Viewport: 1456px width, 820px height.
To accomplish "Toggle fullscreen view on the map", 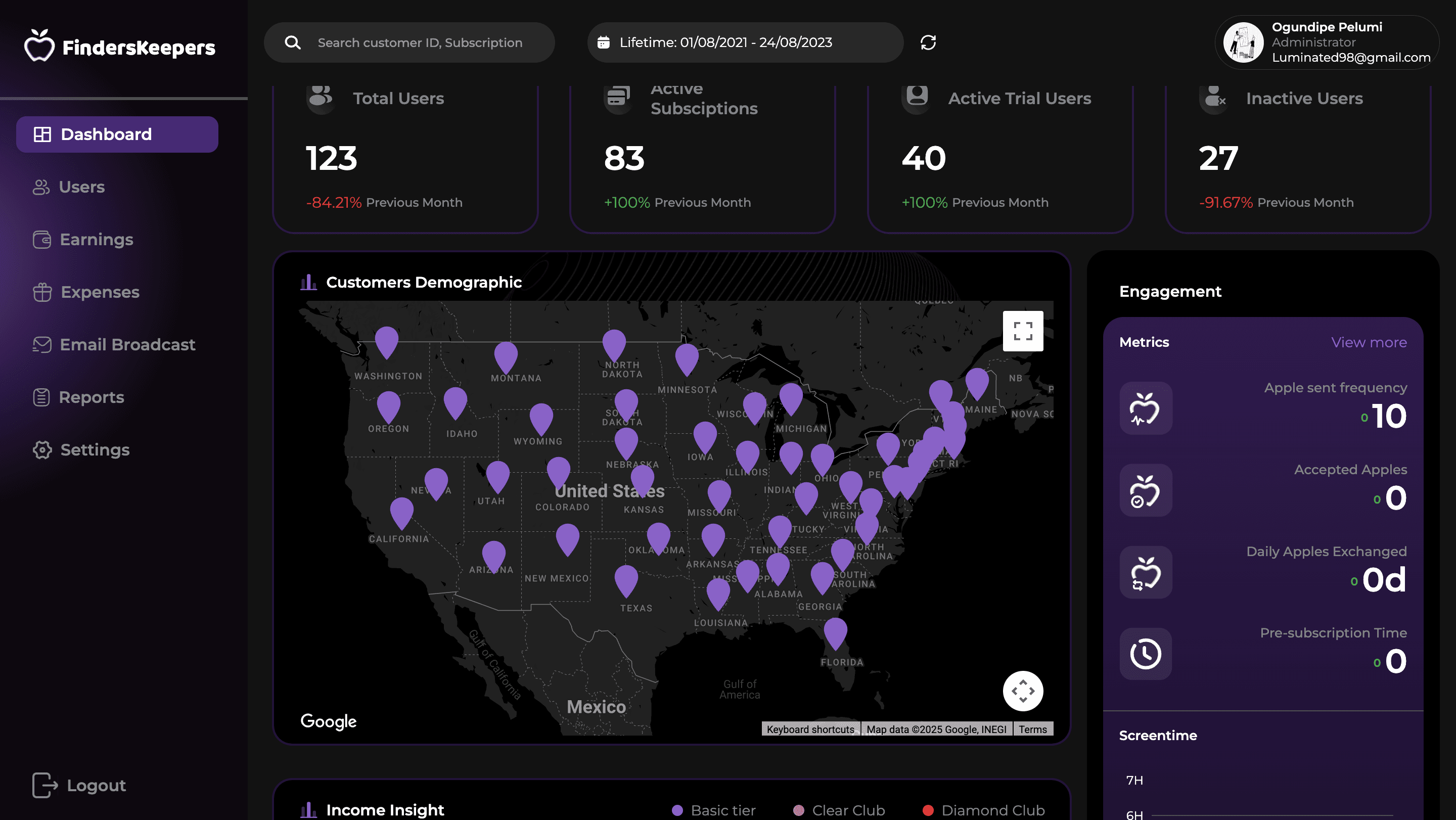I will pyautogui.click(x=1023, y=331).
